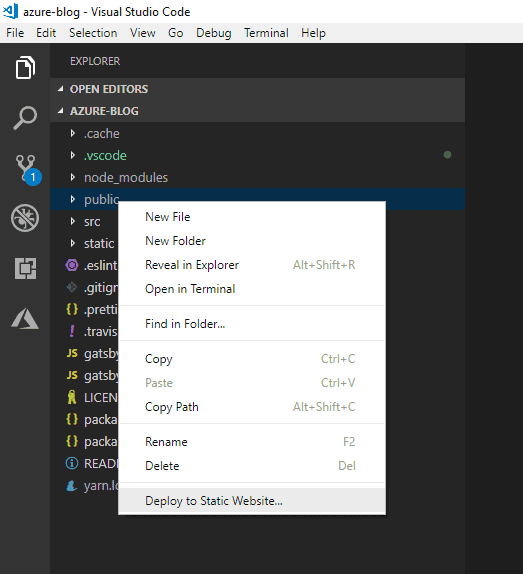Select the .cache folder name

click(102, 134)
